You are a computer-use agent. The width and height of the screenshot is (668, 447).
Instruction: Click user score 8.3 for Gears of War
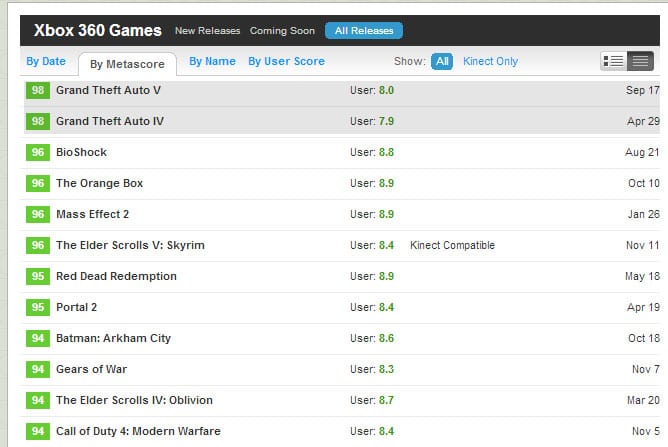click(x=386, y=369)
